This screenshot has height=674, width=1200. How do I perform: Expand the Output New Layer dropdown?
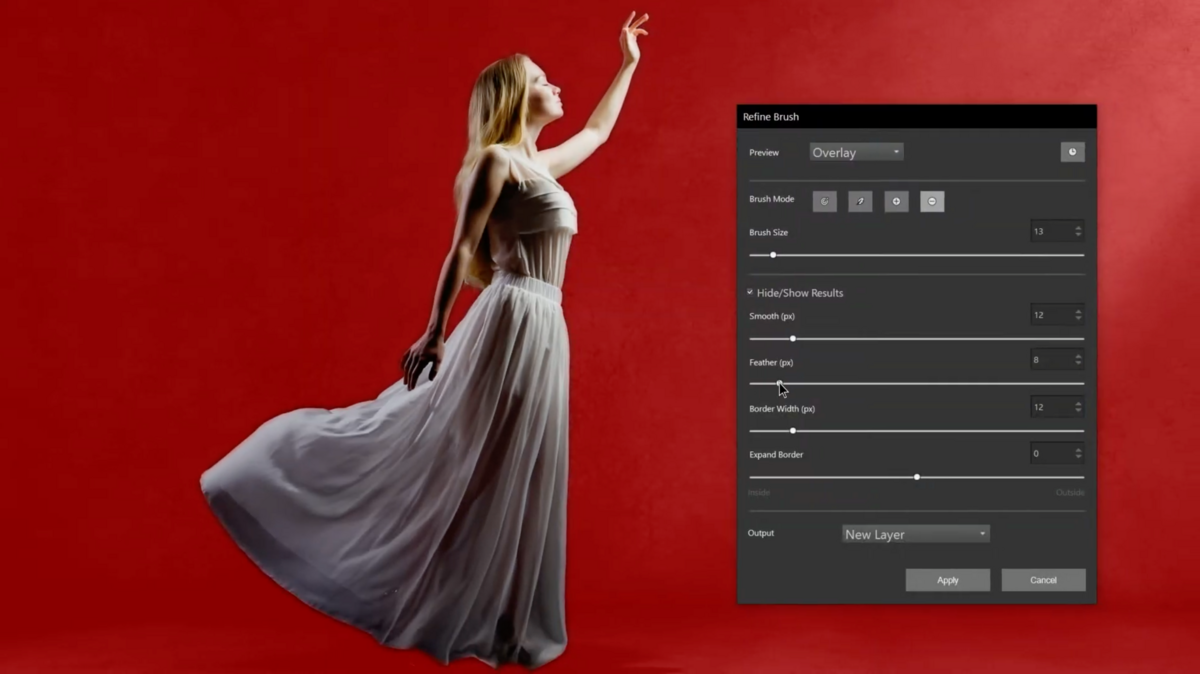[x=915, y=534]
